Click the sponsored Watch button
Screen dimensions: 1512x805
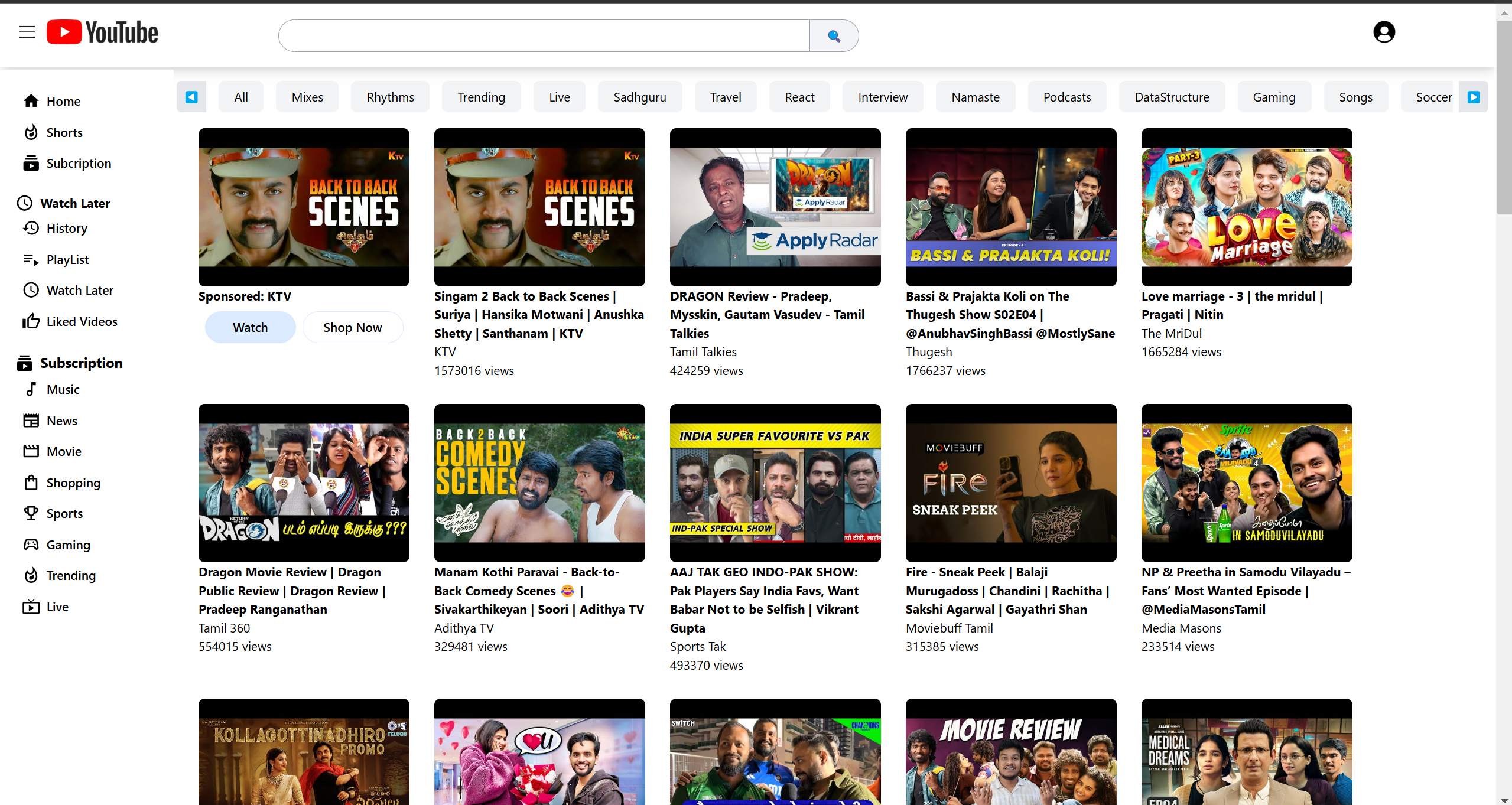tap(250, 327)
